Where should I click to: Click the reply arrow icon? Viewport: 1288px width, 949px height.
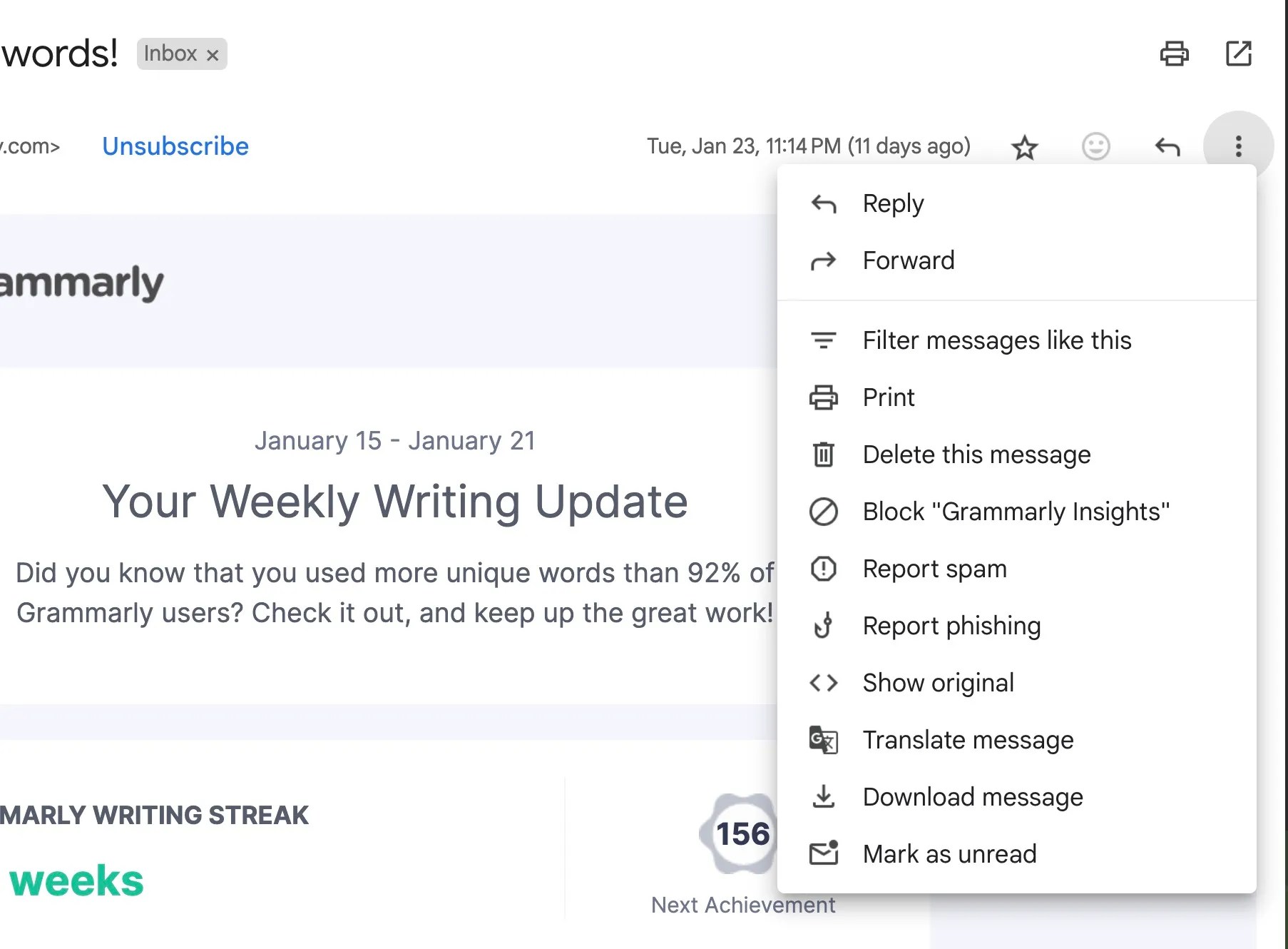pos(1167,146)
